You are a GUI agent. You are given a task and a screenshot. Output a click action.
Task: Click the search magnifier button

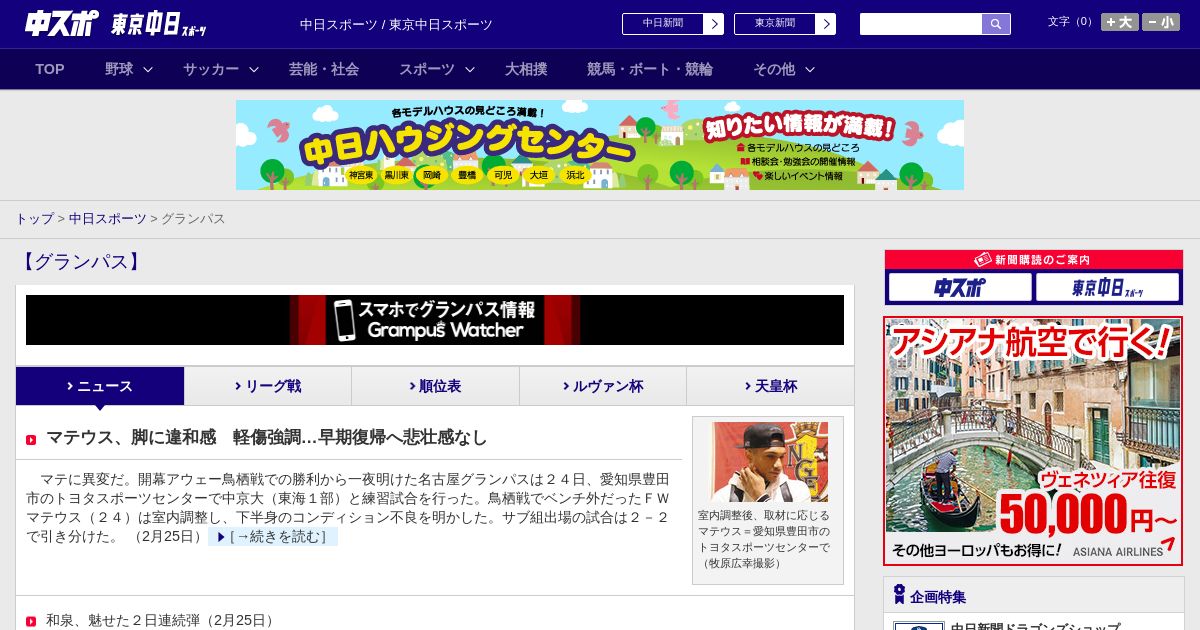click(x=996, y=24)
